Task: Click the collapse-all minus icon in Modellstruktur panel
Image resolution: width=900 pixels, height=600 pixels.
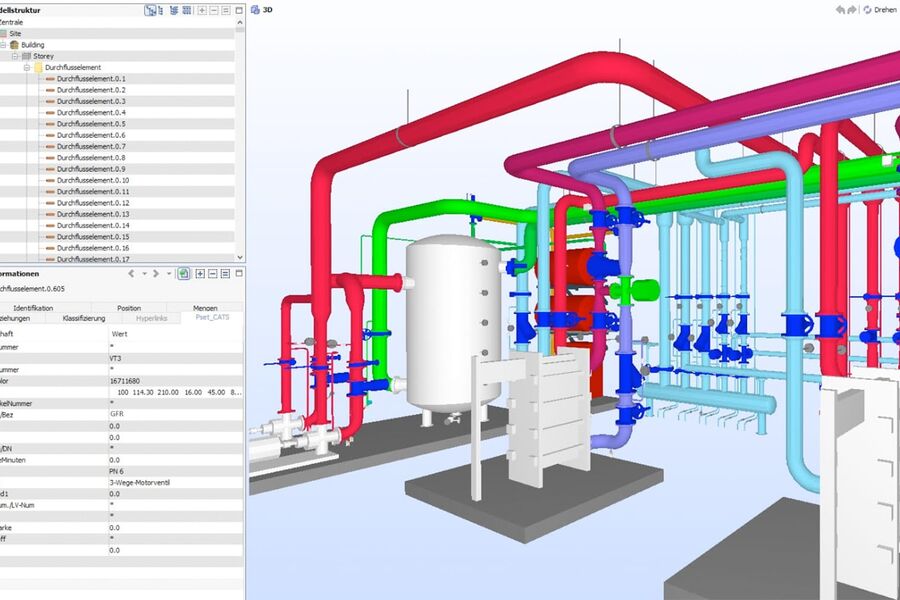Action: tap(214, 10)
